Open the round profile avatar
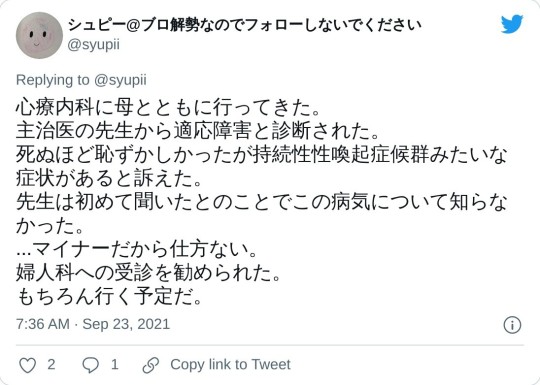Screen dimensions: 540x385 click(x=39, y=35)
